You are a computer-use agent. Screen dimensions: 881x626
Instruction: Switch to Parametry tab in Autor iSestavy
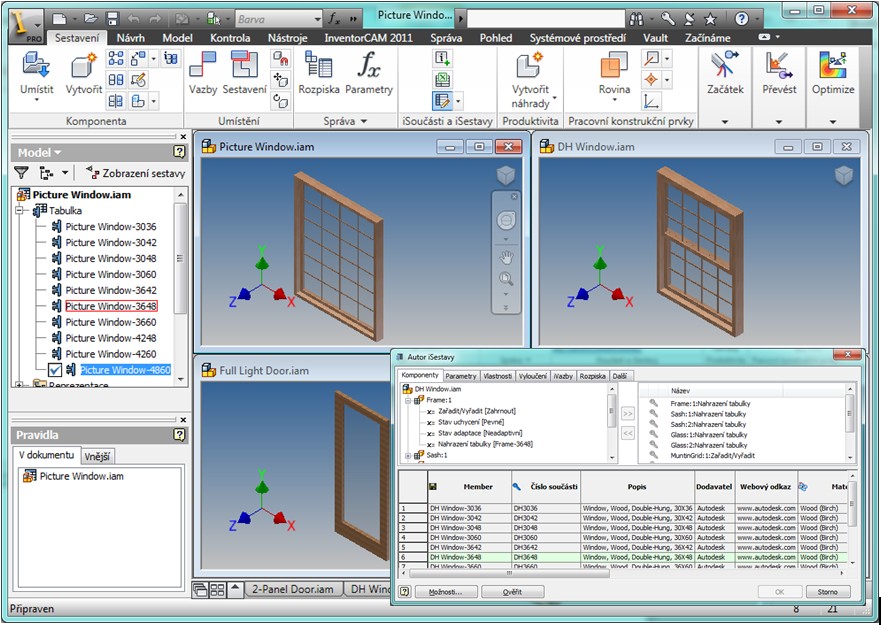point(461,376)
